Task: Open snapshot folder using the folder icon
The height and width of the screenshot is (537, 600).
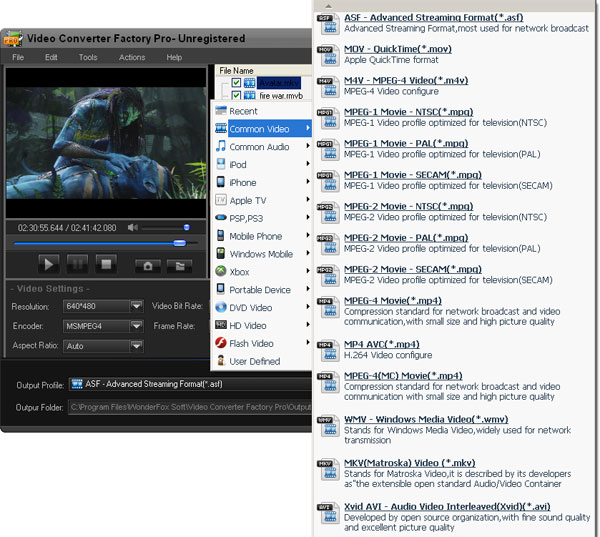Action: pyautogui.click(x=178, y=265)
